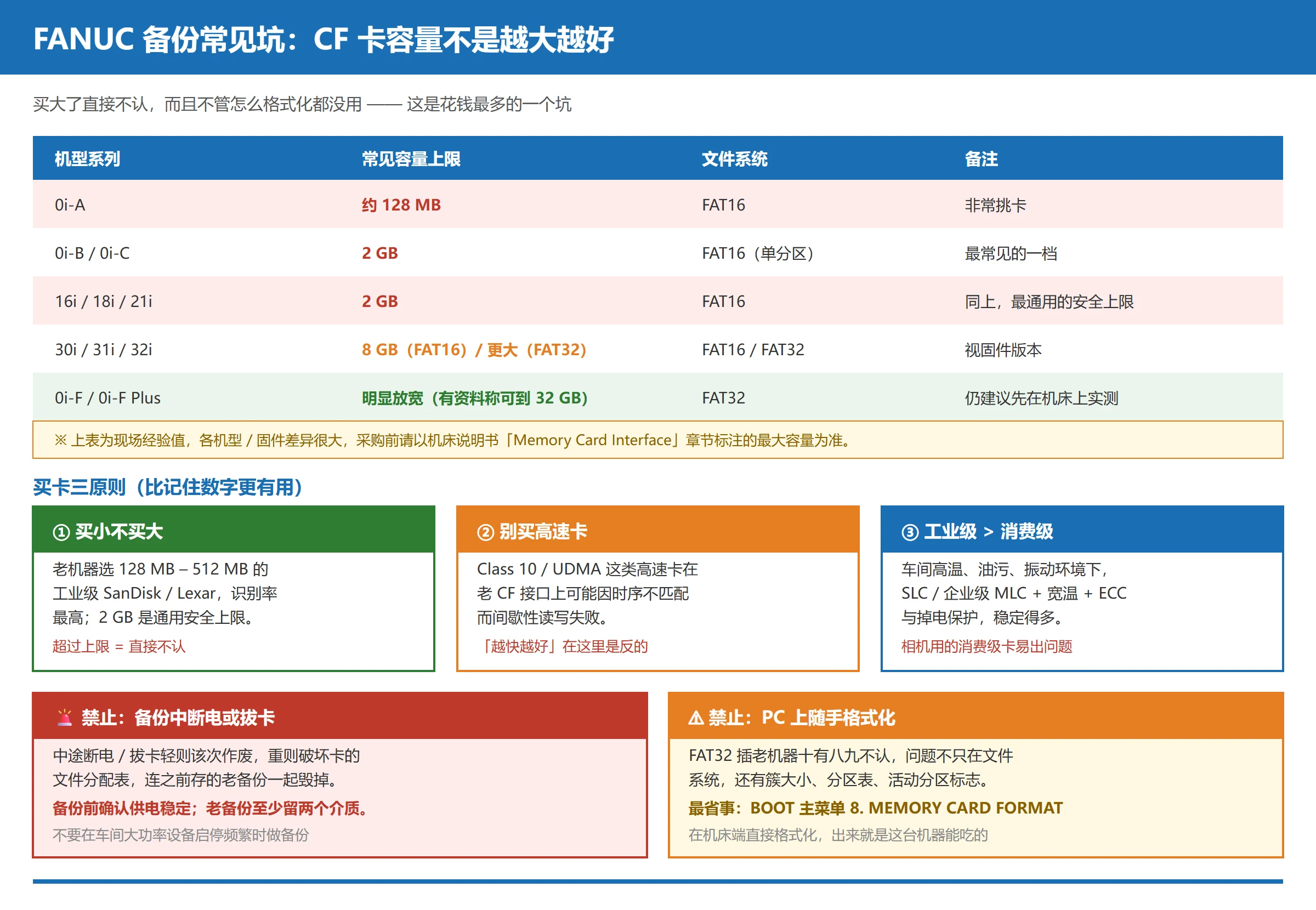1316x910 pixels.
Task: Click the 2 GB value in the 0i-B row
Action: pyautogui.click(x=380, y=253)
